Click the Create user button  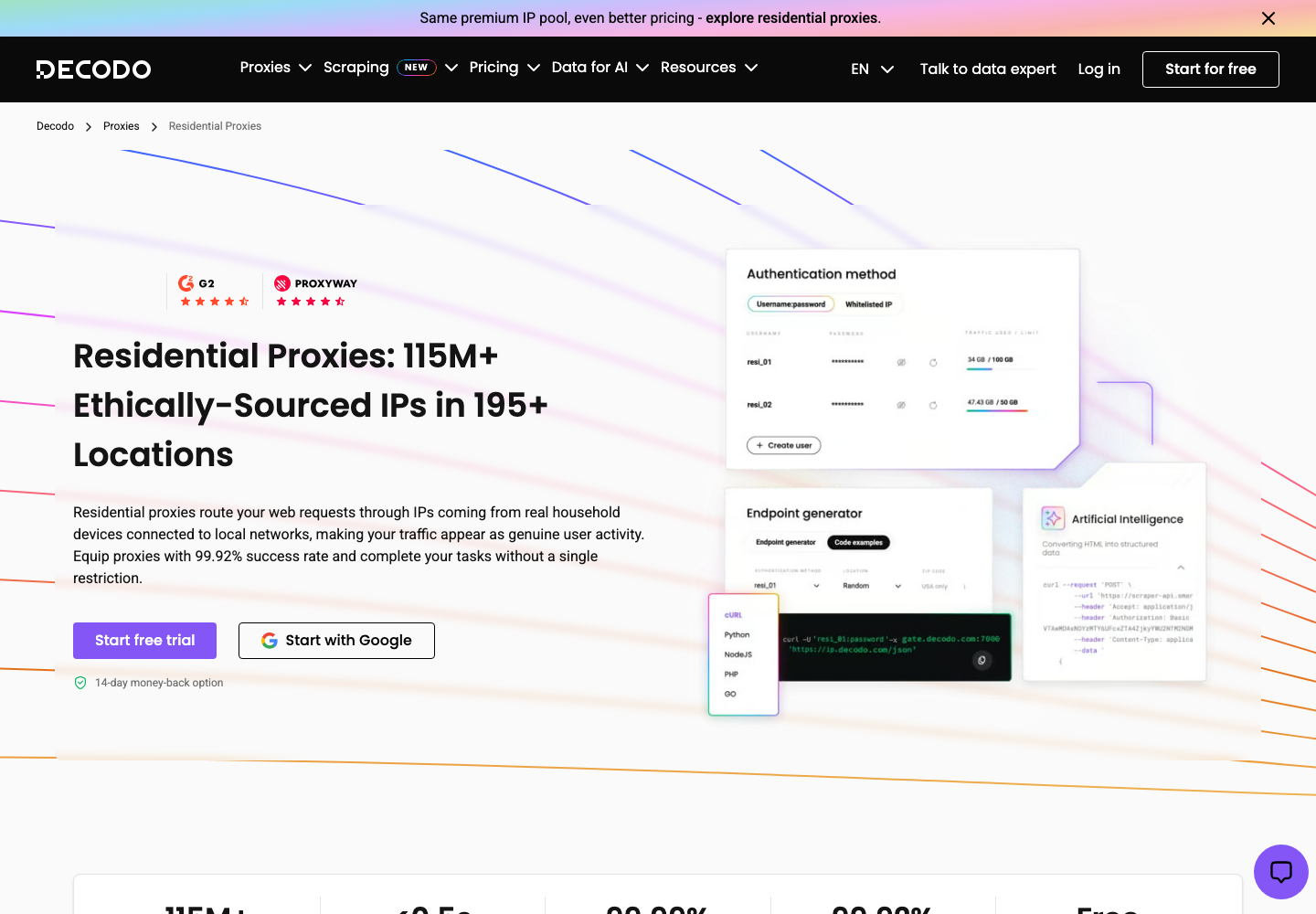pyautogui.click(x=784, y=446)
